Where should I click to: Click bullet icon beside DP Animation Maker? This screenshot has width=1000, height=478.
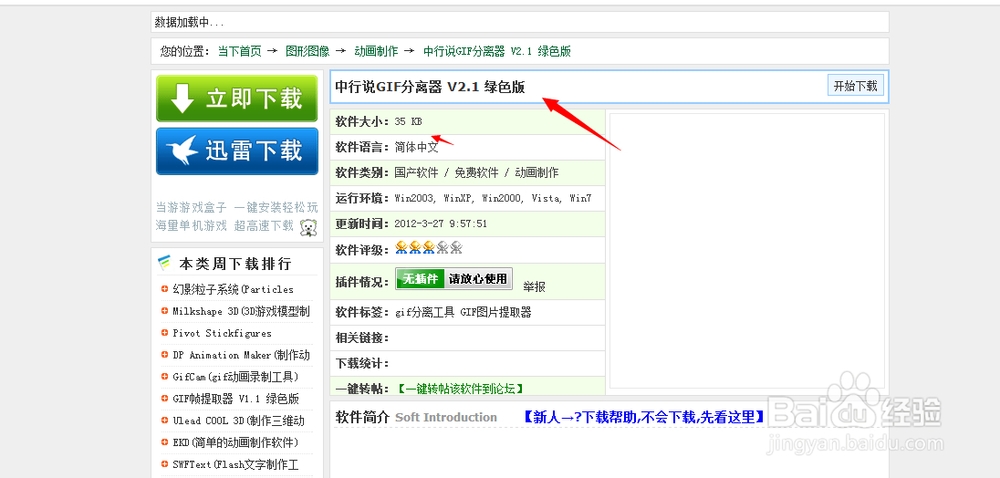[x=165, y=354]
